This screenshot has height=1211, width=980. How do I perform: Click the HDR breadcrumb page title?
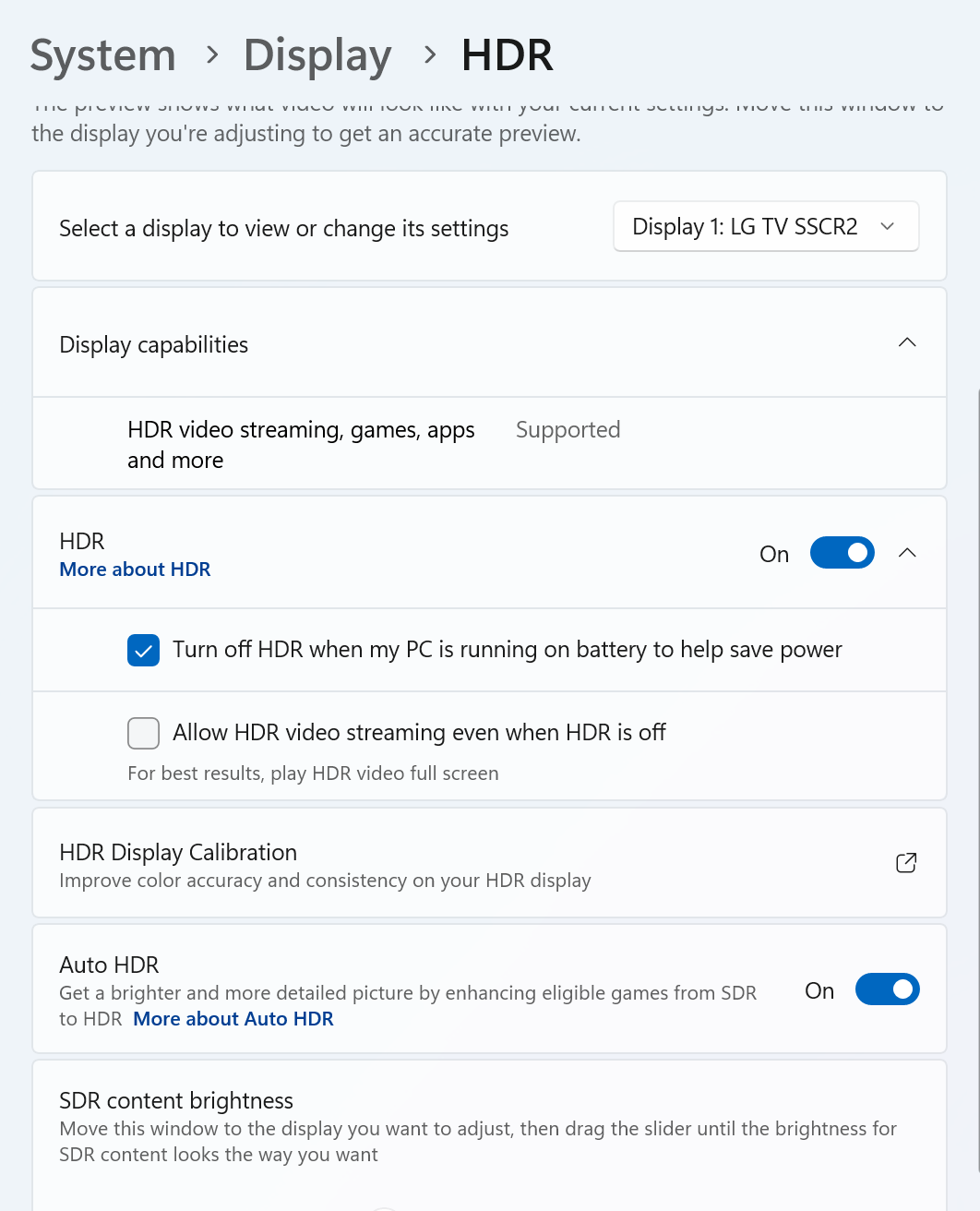pos(508,55)
